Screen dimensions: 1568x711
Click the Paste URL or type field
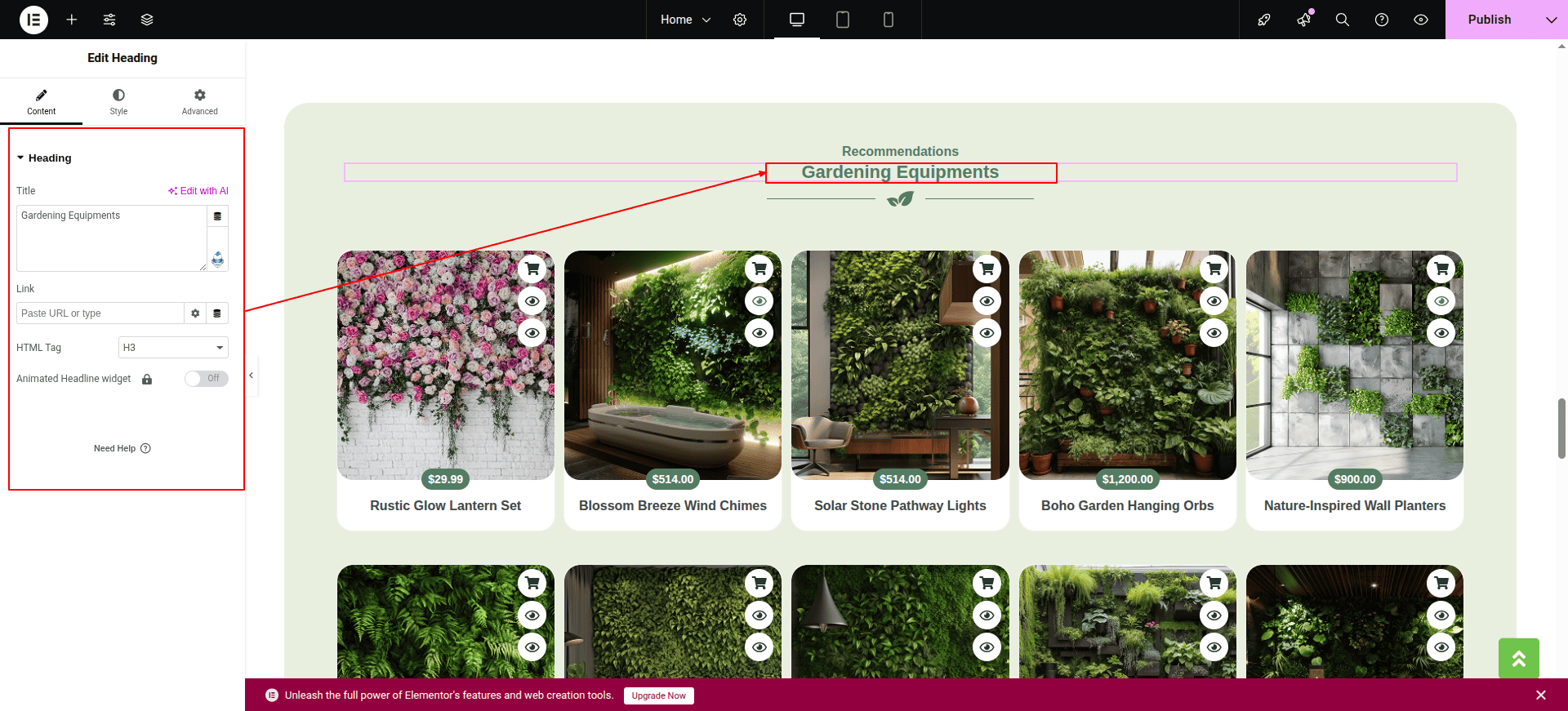100,313
